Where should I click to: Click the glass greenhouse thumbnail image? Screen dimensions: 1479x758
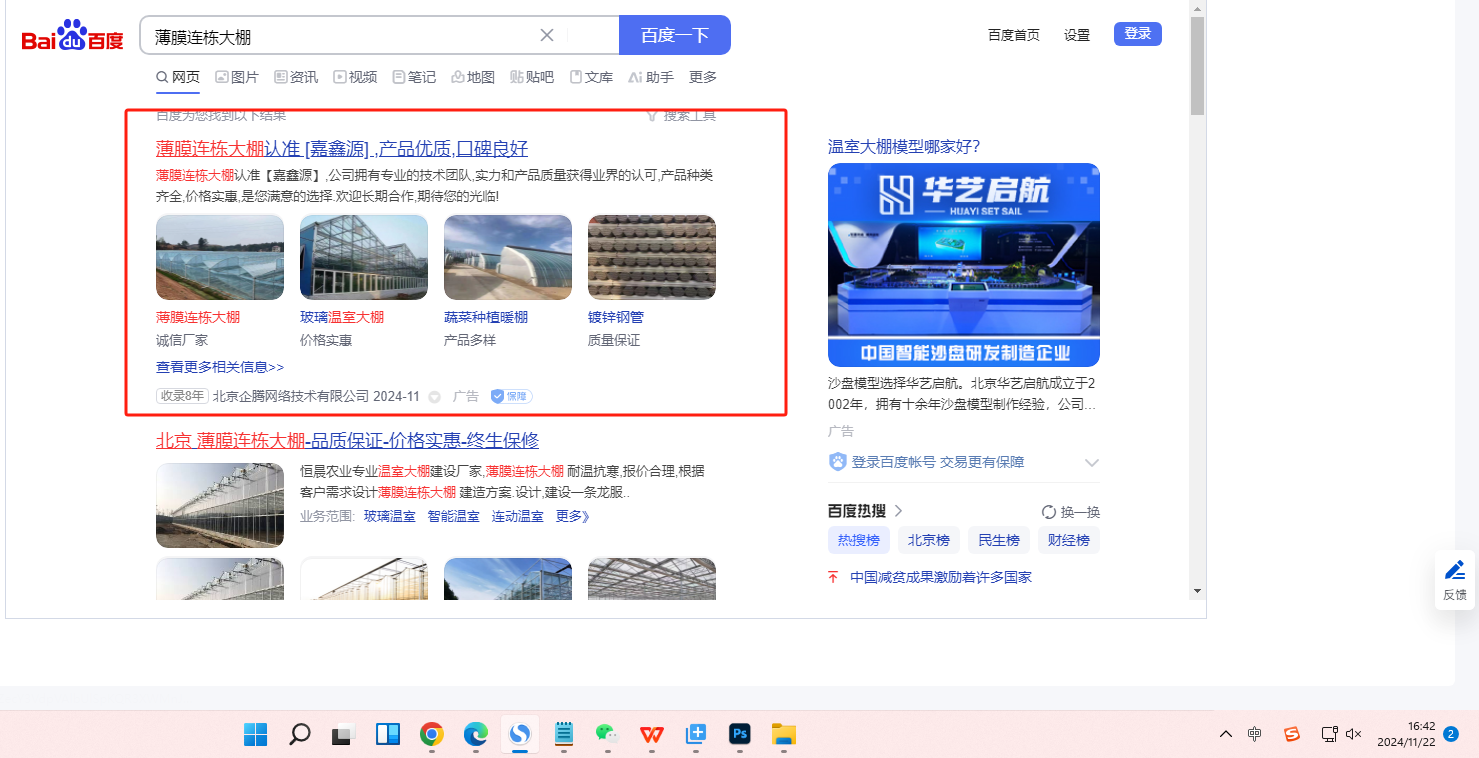click(364, 257)
